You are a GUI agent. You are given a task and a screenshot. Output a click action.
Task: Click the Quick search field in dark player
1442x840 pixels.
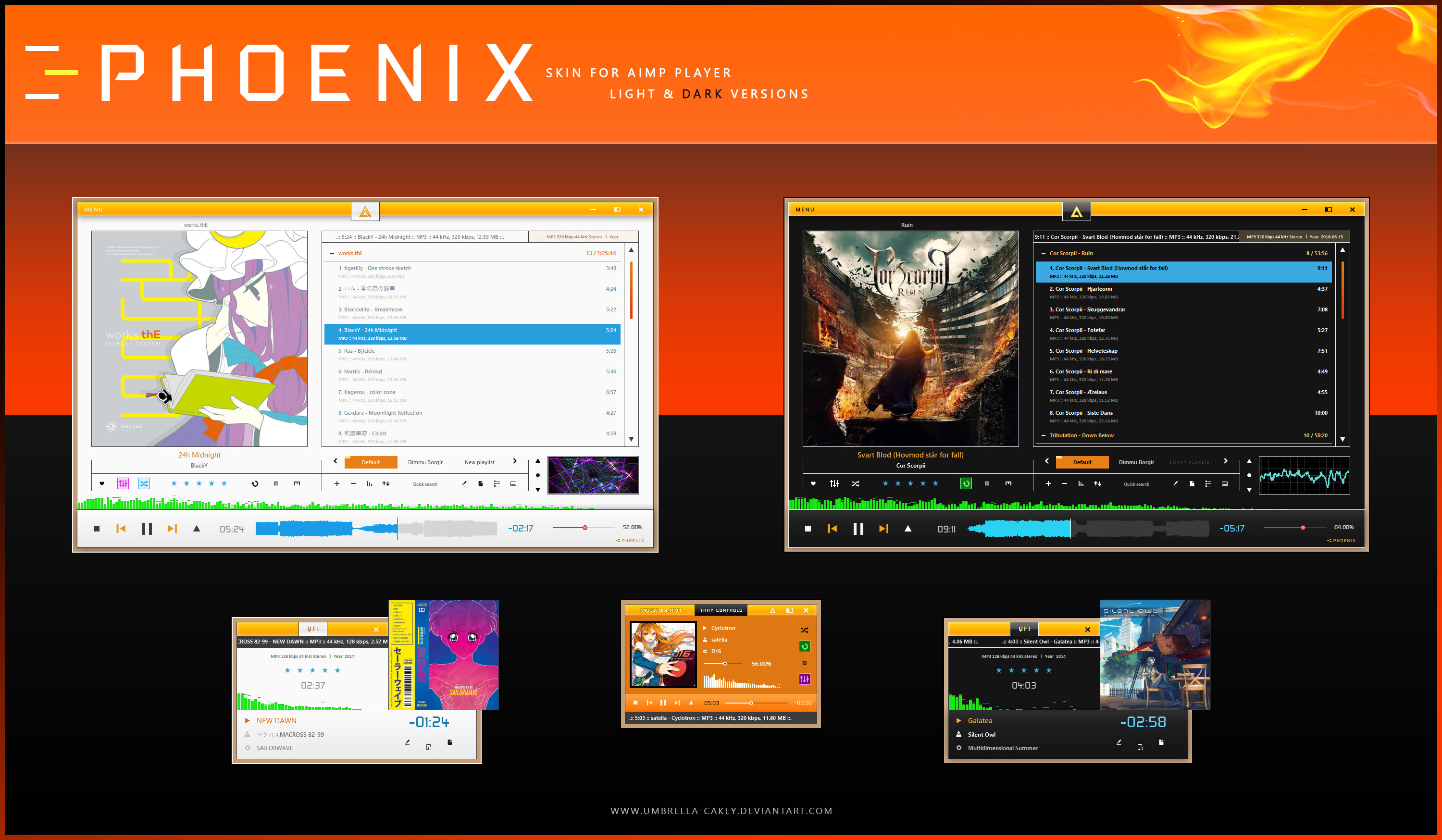pos(1136,485)
